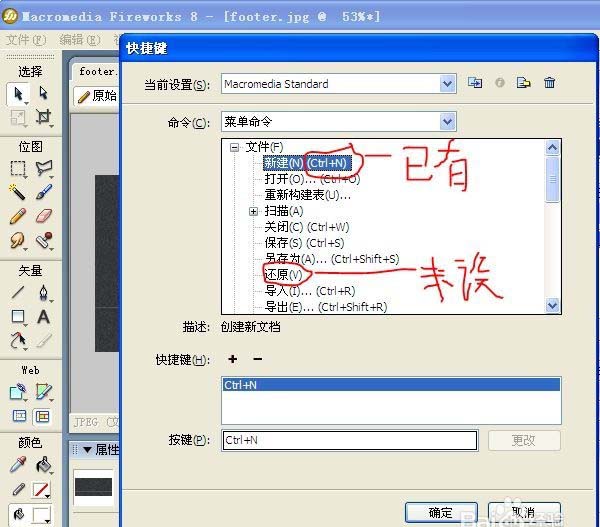The image size is (600, 527).
Task: Select the Freeform tool
Action: tap(18, 340)
